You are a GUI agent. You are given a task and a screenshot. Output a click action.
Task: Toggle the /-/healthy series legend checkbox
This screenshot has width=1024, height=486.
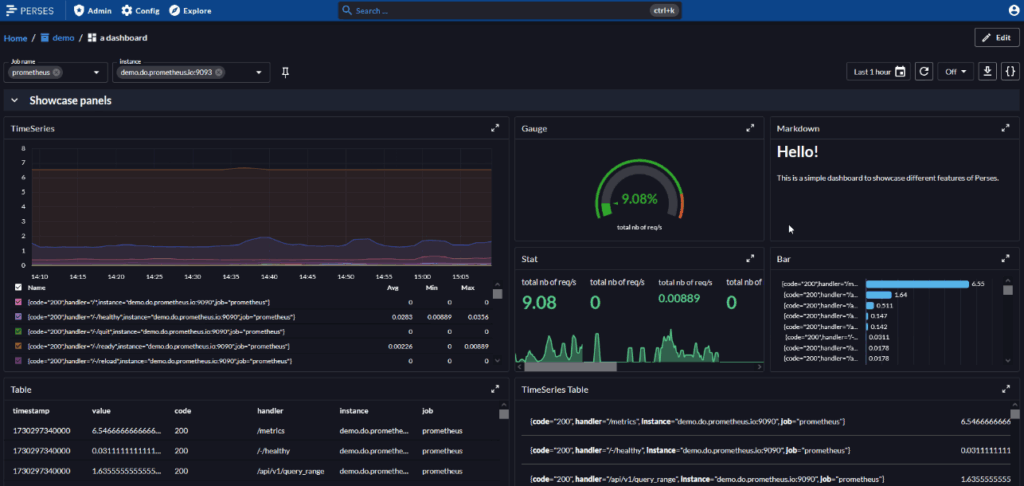tap(17, 316)
